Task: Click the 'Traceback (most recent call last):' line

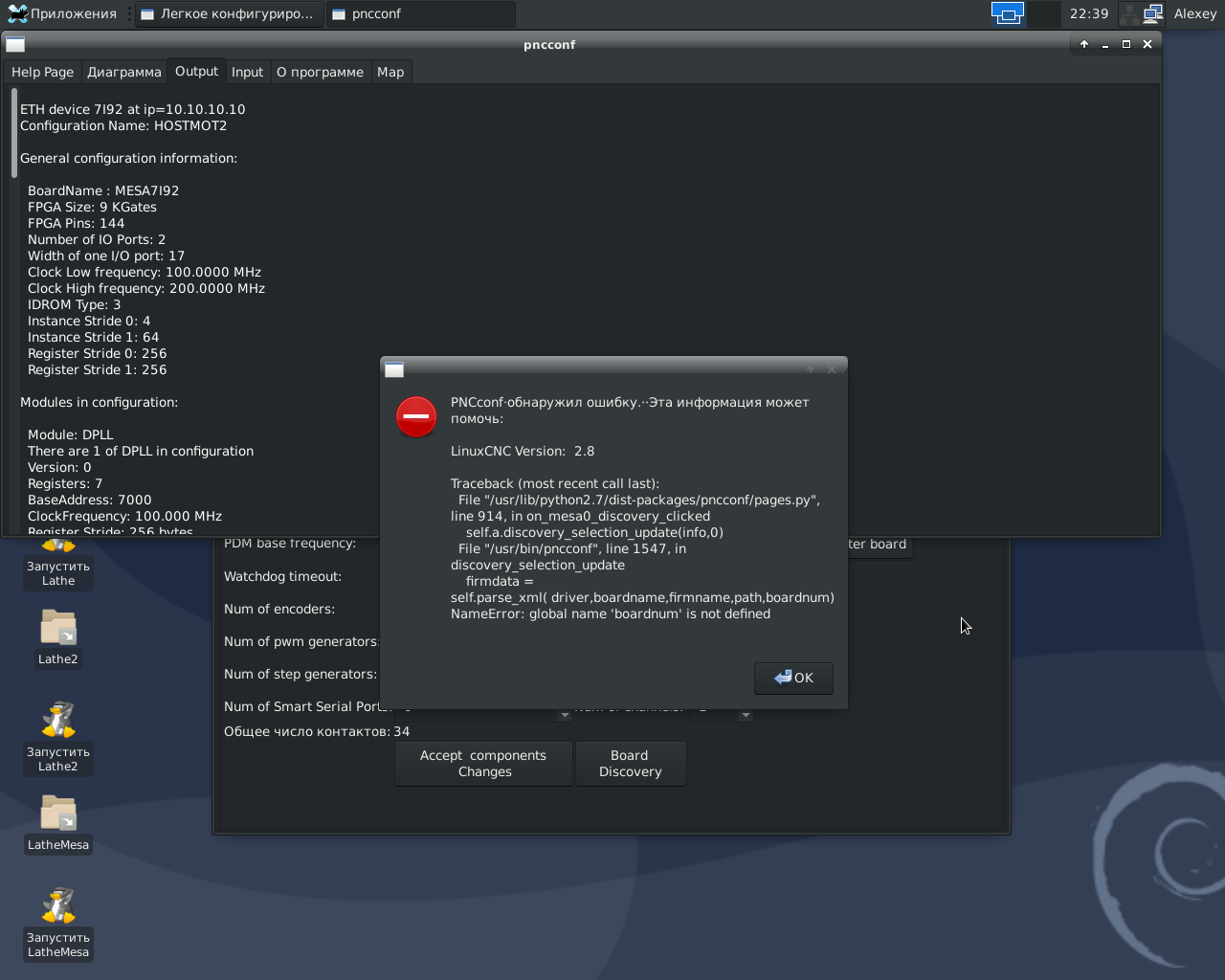Action: click(555, 483)
